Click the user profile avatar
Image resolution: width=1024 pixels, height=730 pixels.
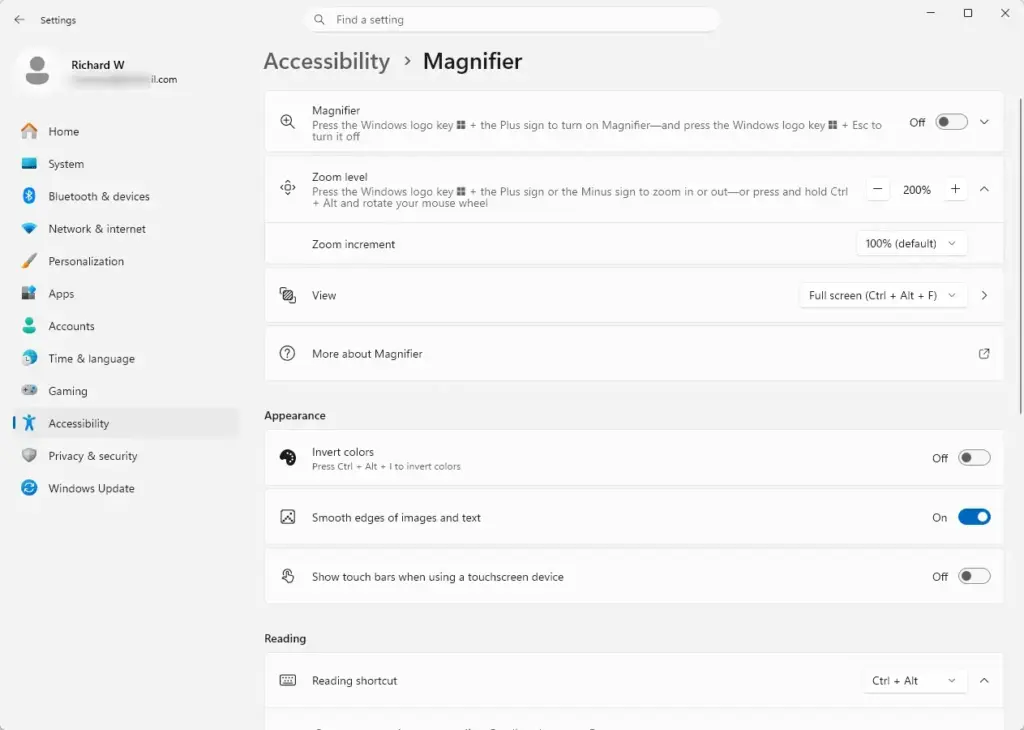[37, 71]
